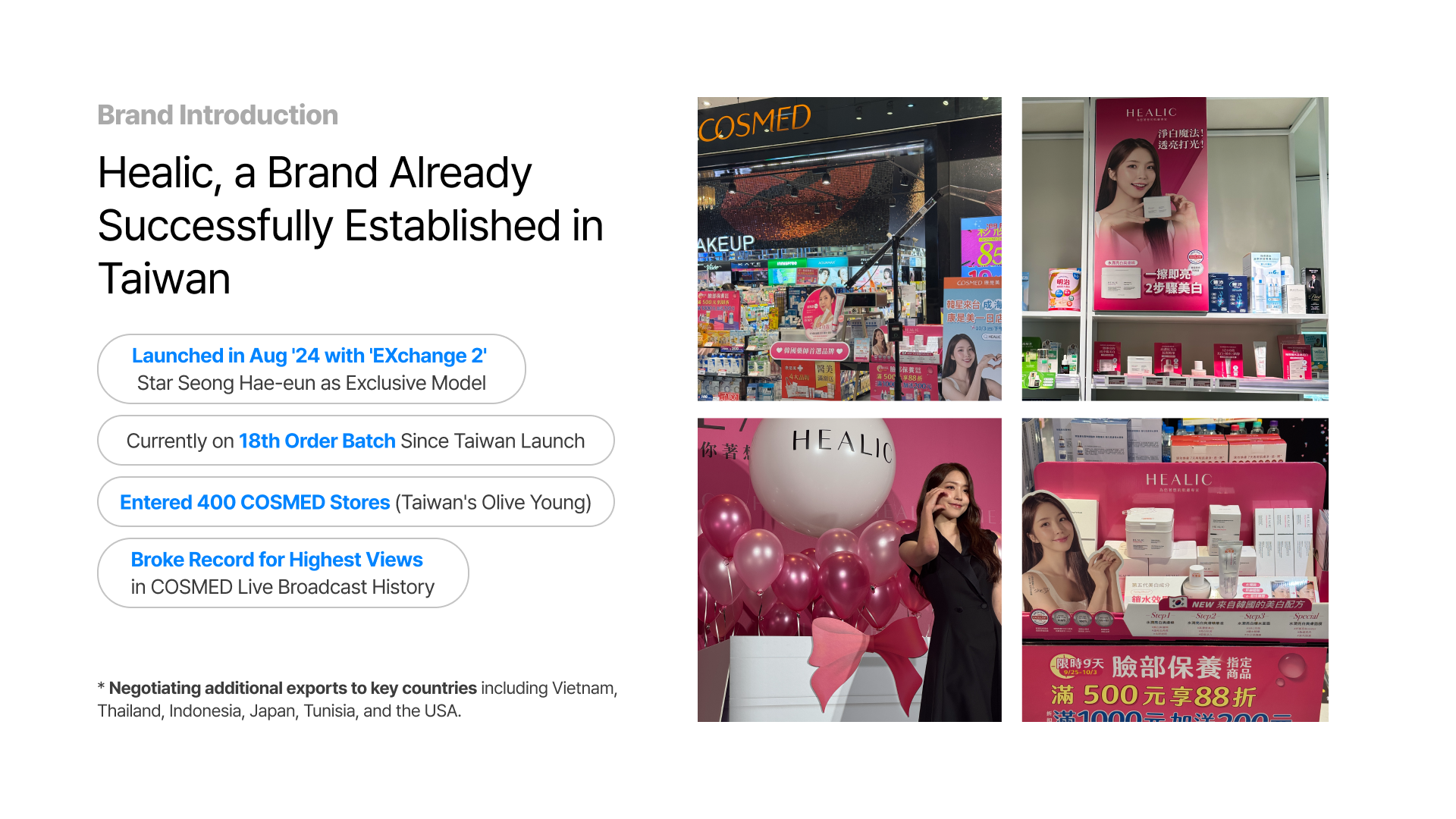
Task: Click 'Broke Record for Highest Views' pill
Action: [x=277, y=560]
